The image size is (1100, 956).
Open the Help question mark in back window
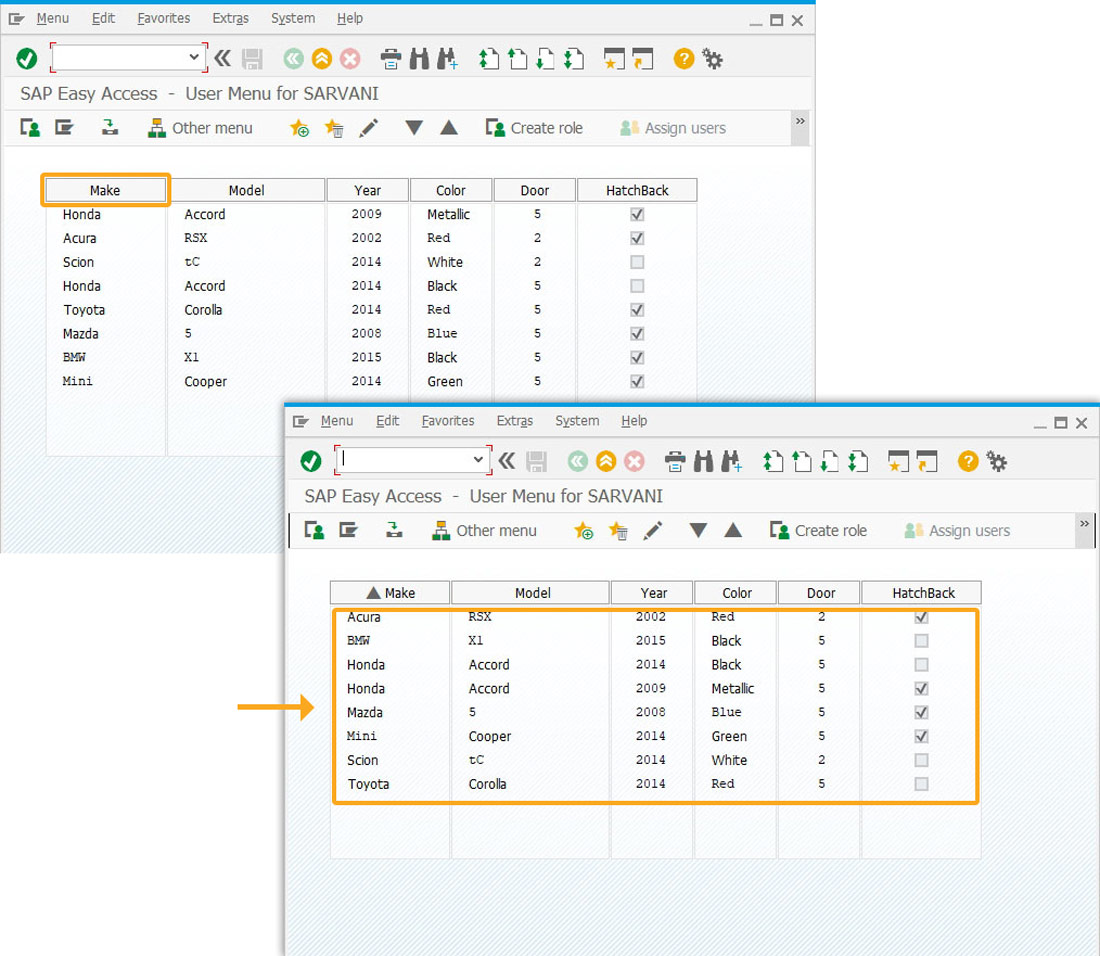pos(684,59)
